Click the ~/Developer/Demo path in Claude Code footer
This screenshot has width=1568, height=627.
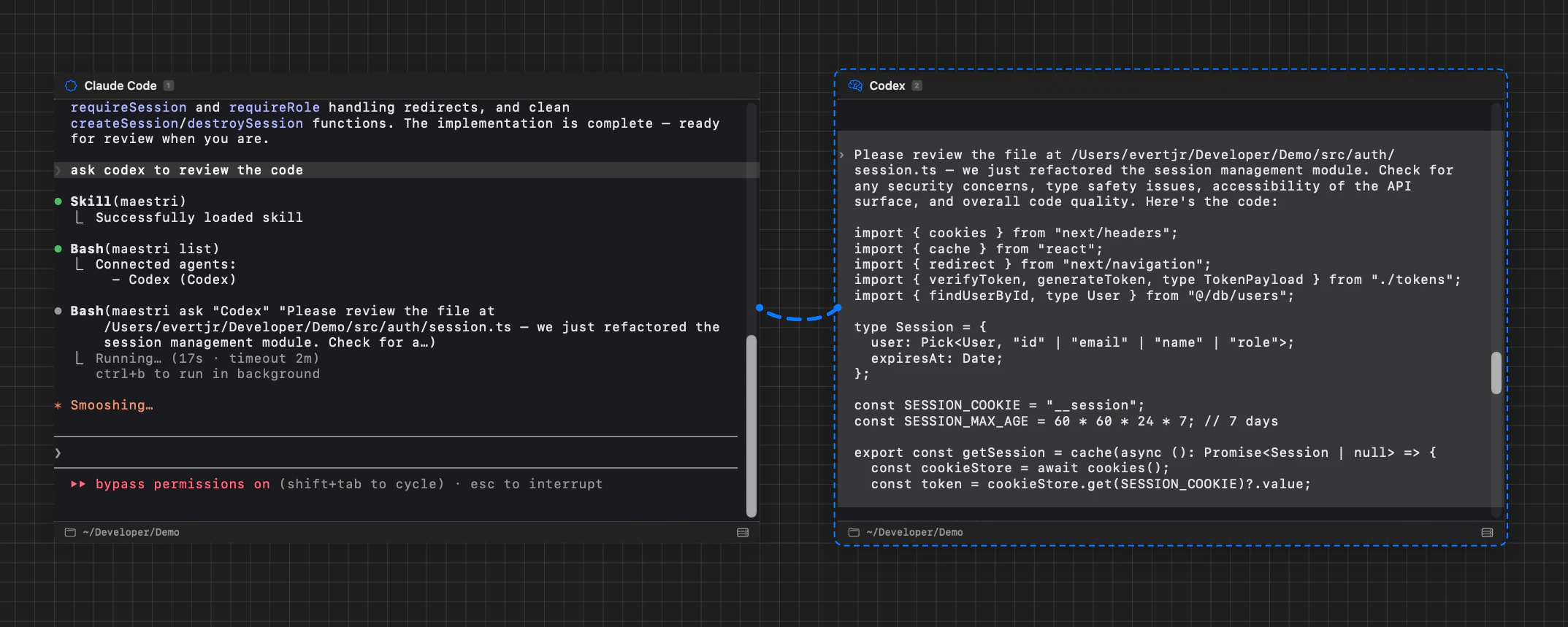coord(131,532)
